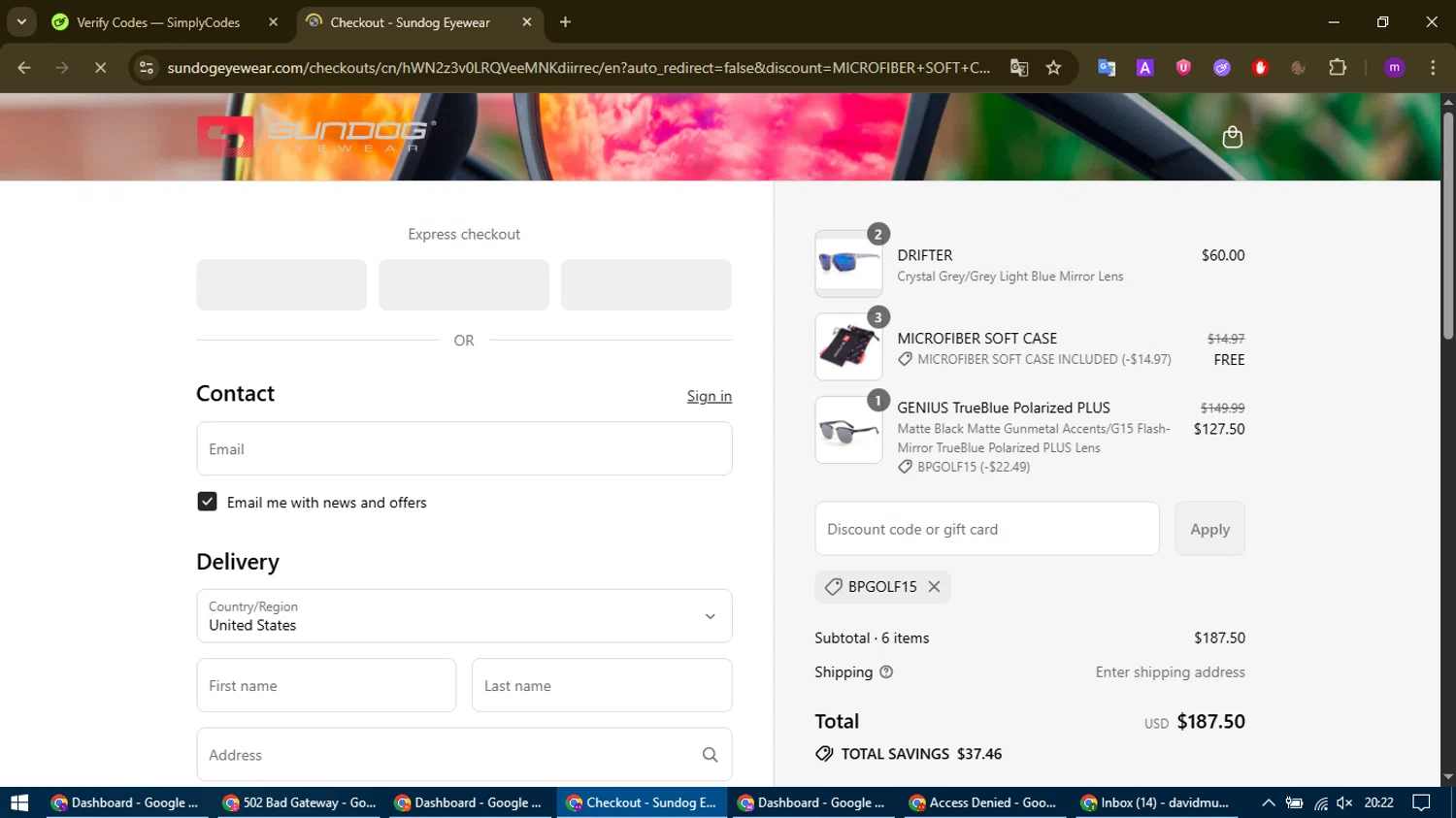Close the Checkout - Sundog Eyewear tab
The width and height of the screenshot is (1456, 818).
coord(527,22)
